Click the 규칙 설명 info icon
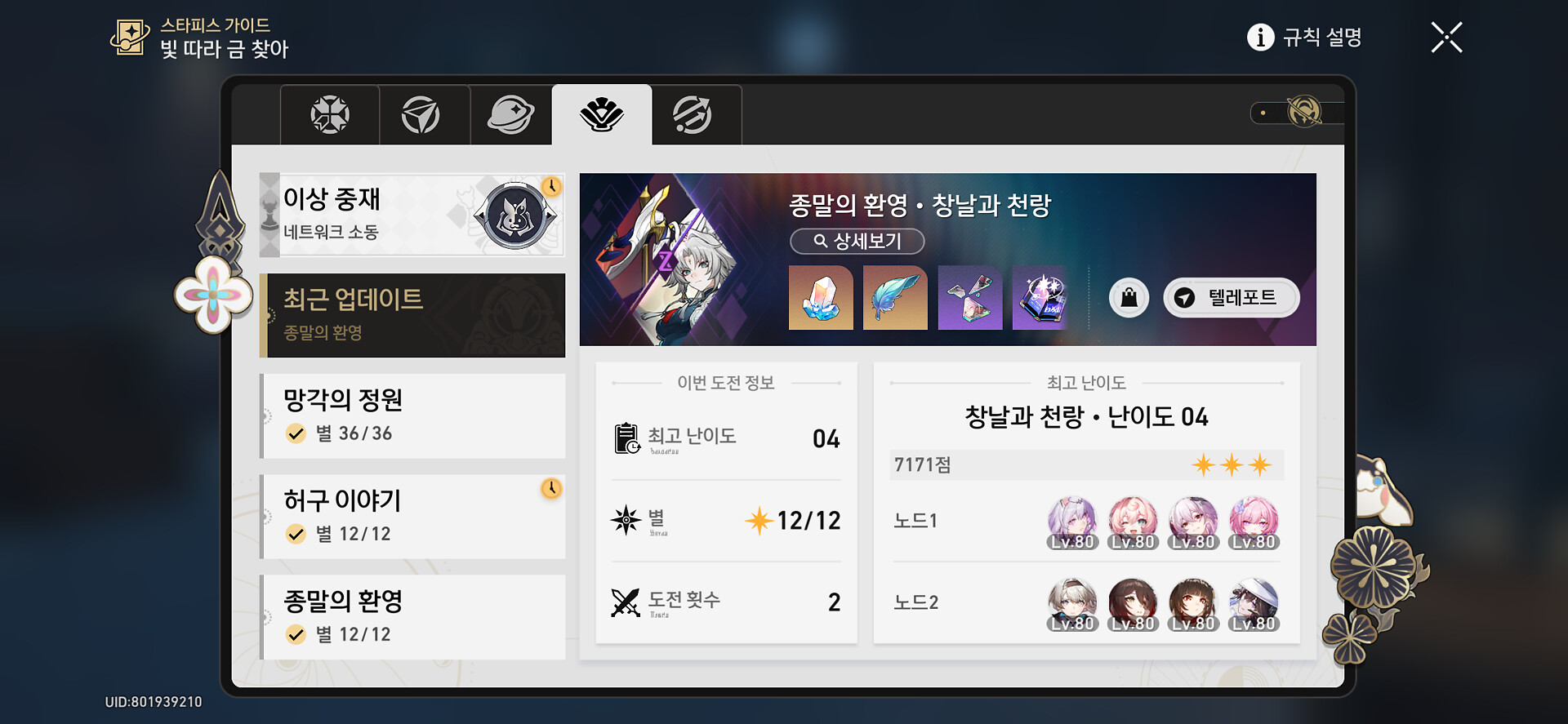The height and width of the screenshot is (724, 1568). click(x=1260, y=37)
